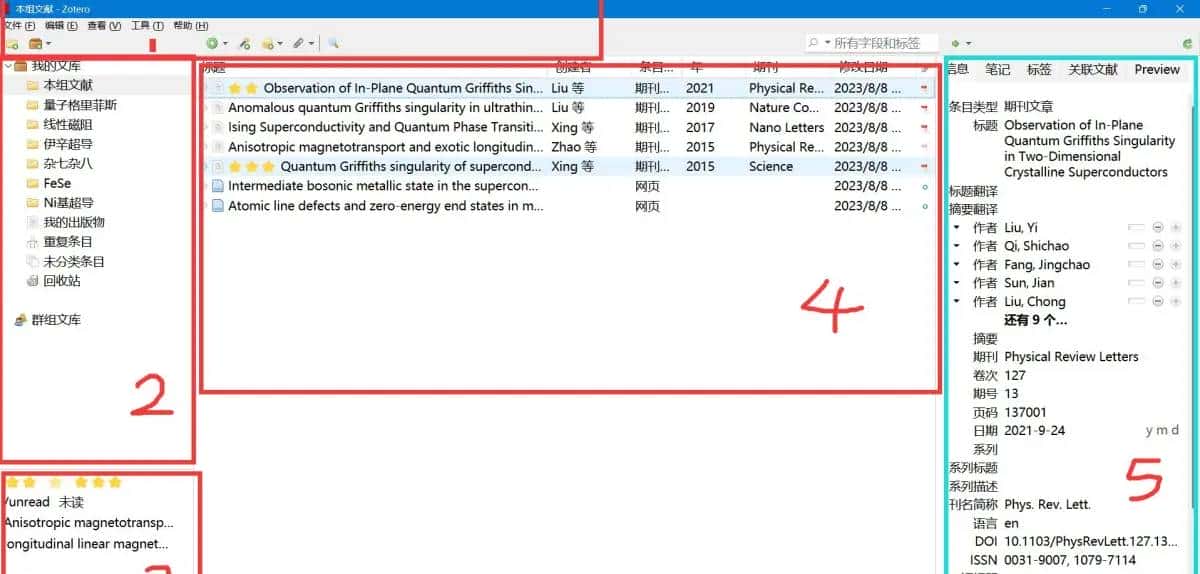Open dropdown arrow beside green New Item icon
Image resolution: width=1200 pixels, height=574 pixels.
[225, 44]
